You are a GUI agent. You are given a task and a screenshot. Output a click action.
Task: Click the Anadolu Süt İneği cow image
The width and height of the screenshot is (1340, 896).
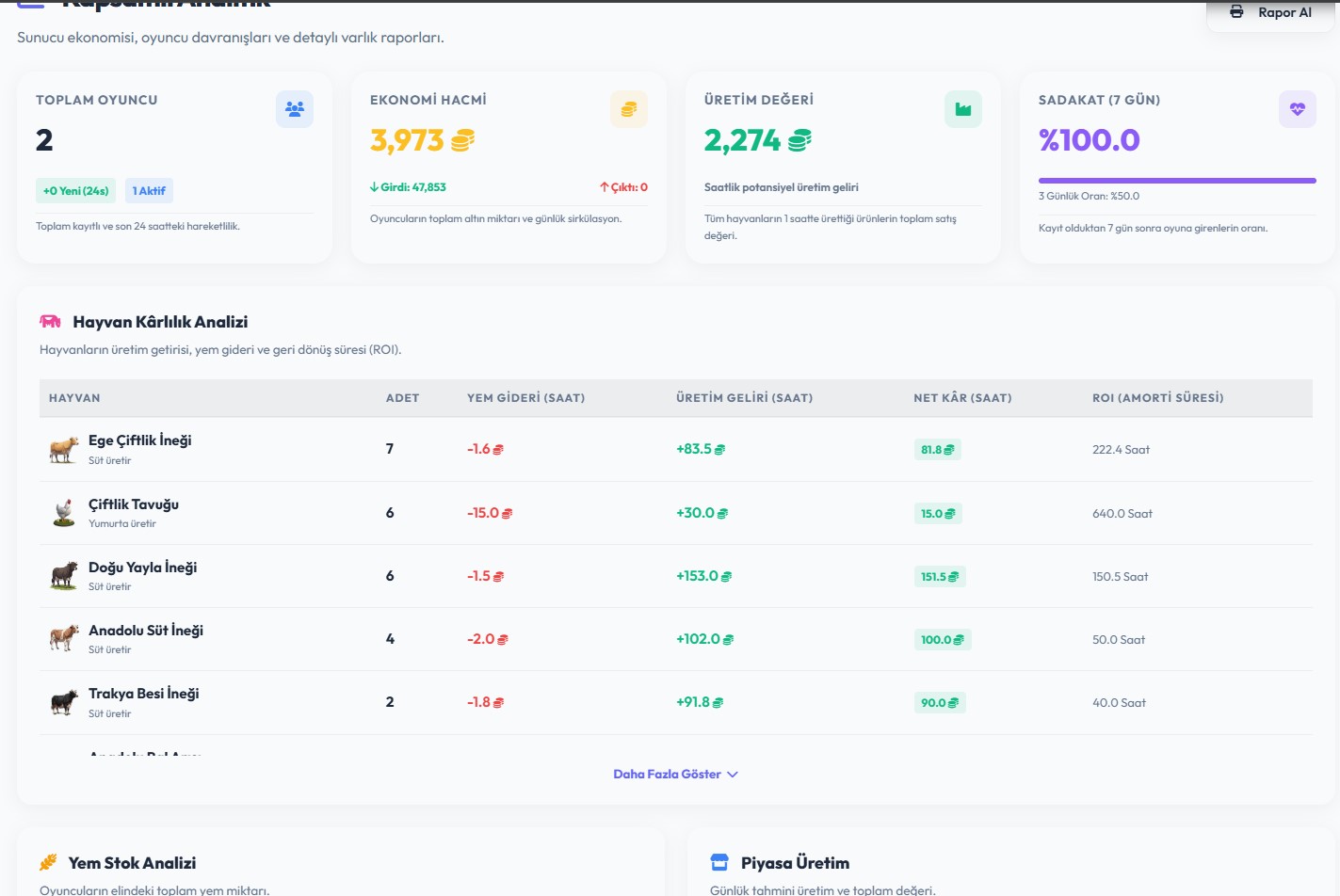pos(64,639)
